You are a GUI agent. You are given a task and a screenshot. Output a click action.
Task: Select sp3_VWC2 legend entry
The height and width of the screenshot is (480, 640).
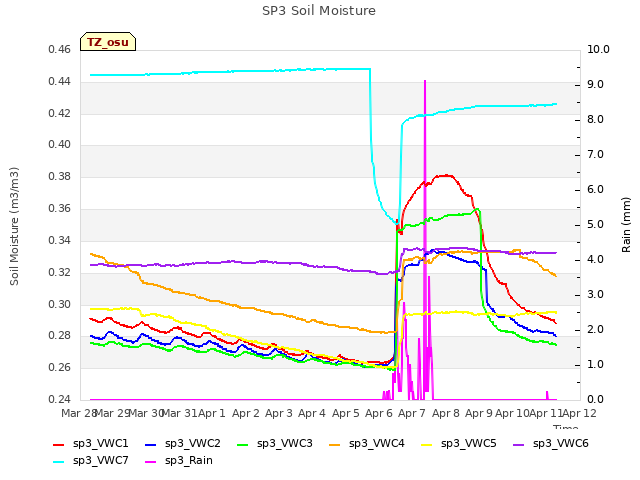click(183, 444)
